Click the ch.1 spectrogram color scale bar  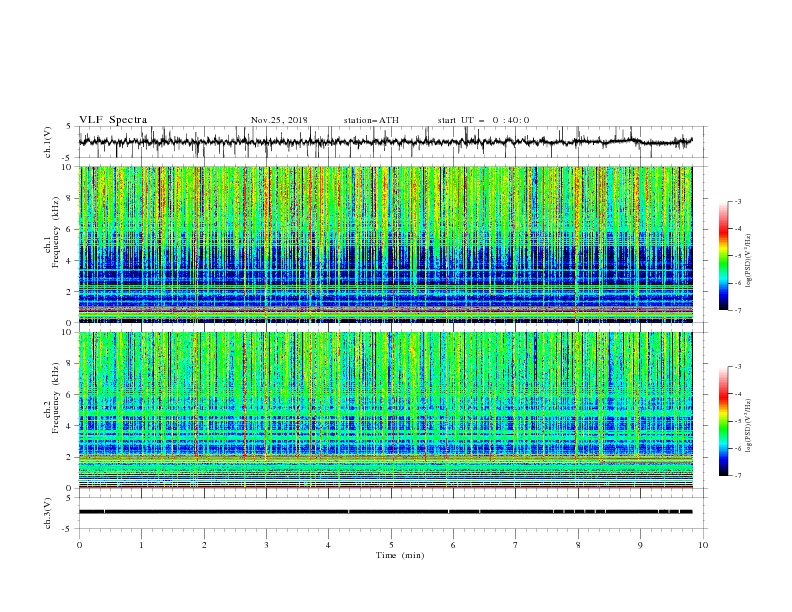pos(724,256)
